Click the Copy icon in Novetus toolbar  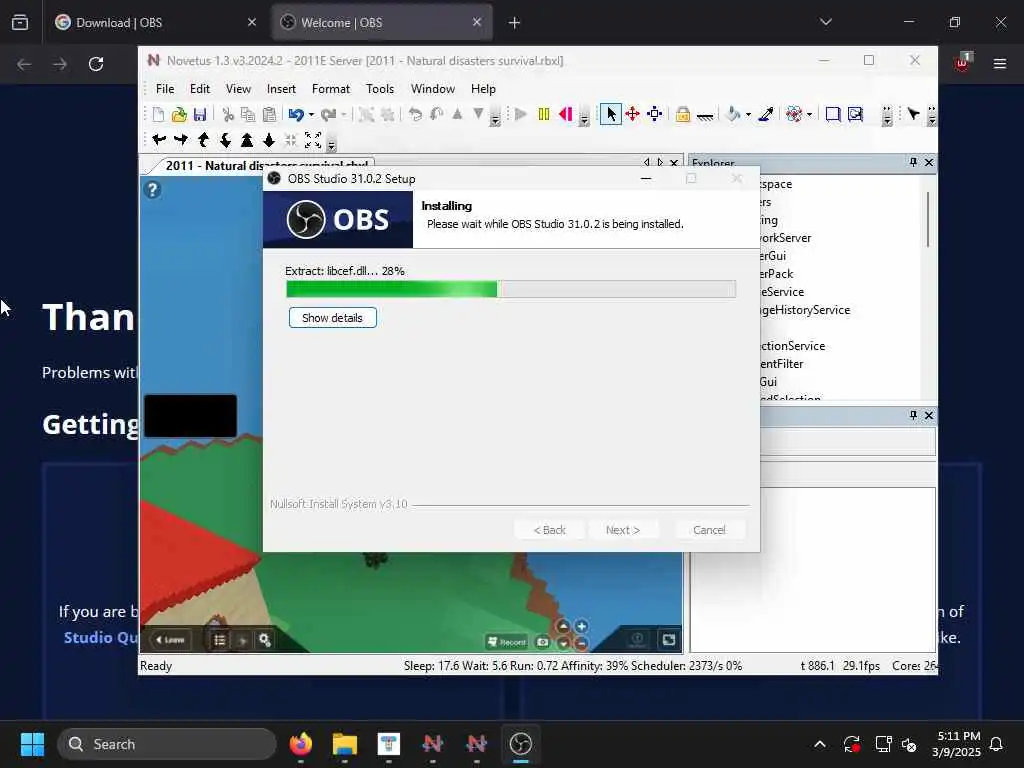tap(248, 115)
